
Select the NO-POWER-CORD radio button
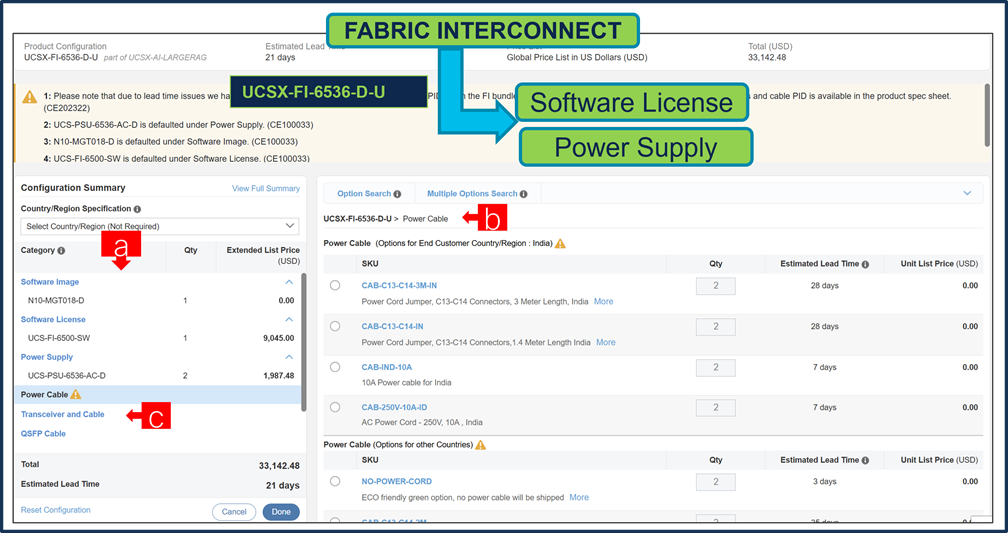point(335,482)
